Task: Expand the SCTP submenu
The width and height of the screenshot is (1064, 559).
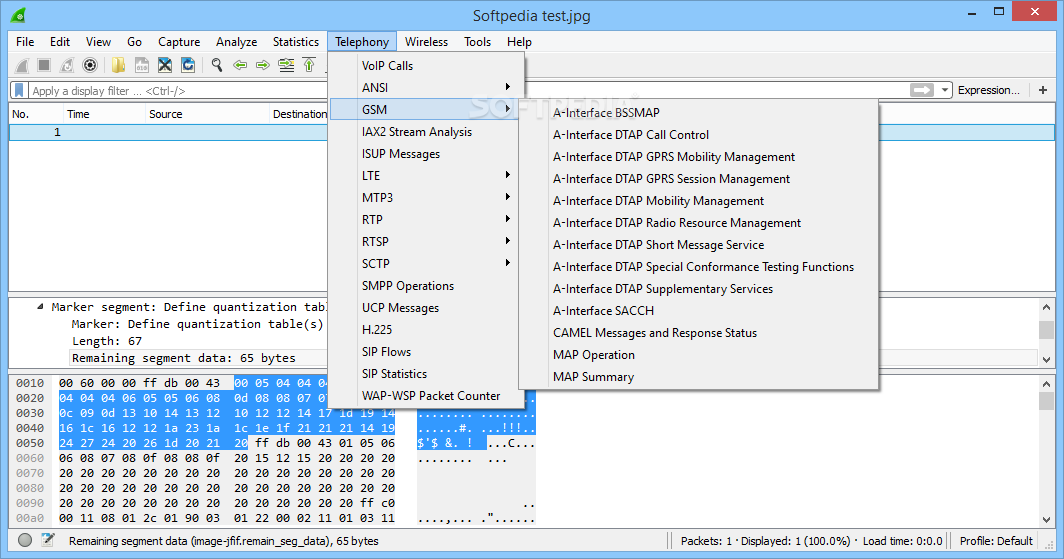Action: coord(426,263)
